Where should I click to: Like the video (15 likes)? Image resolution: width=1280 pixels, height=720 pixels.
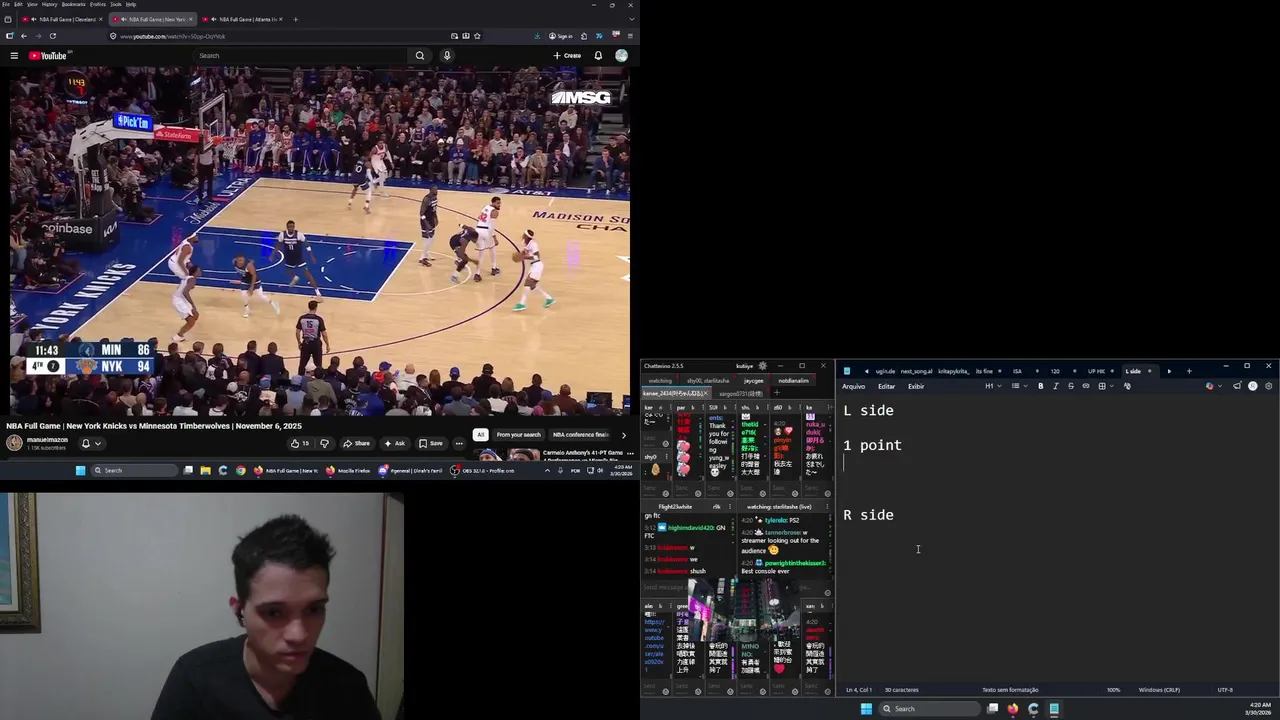click(x=299, y=443)
